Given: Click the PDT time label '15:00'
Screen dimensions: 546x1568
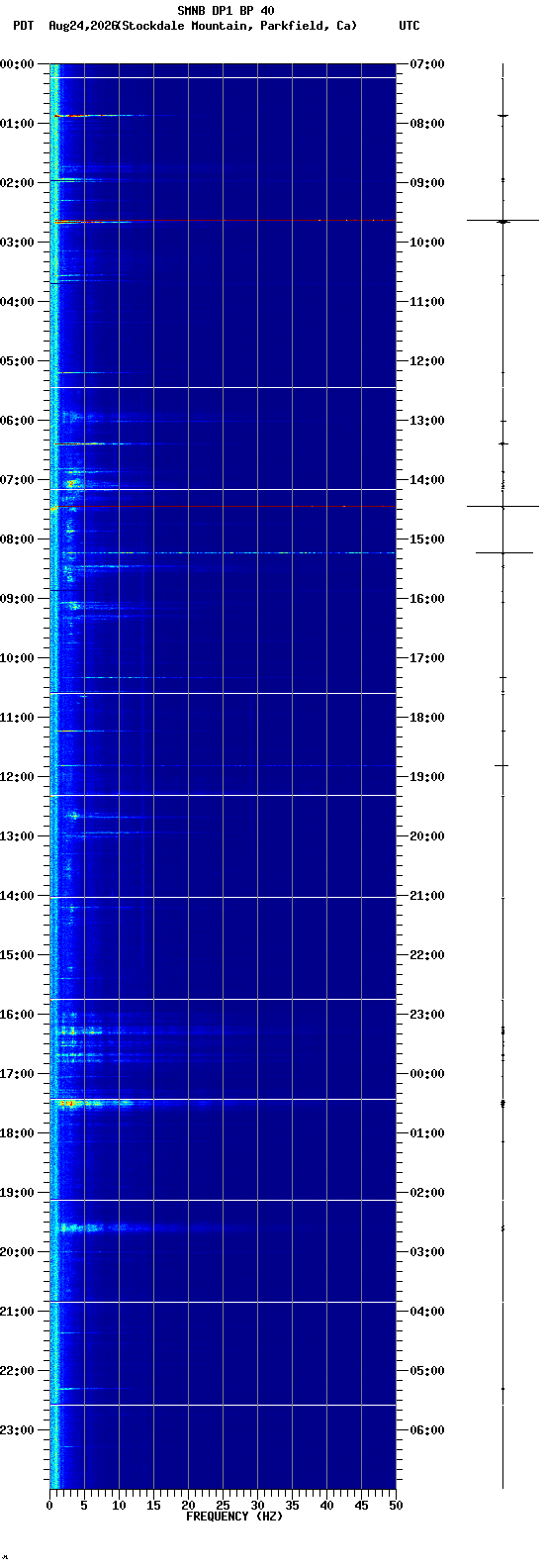Looking at the screenshot, I should point(17,955).
